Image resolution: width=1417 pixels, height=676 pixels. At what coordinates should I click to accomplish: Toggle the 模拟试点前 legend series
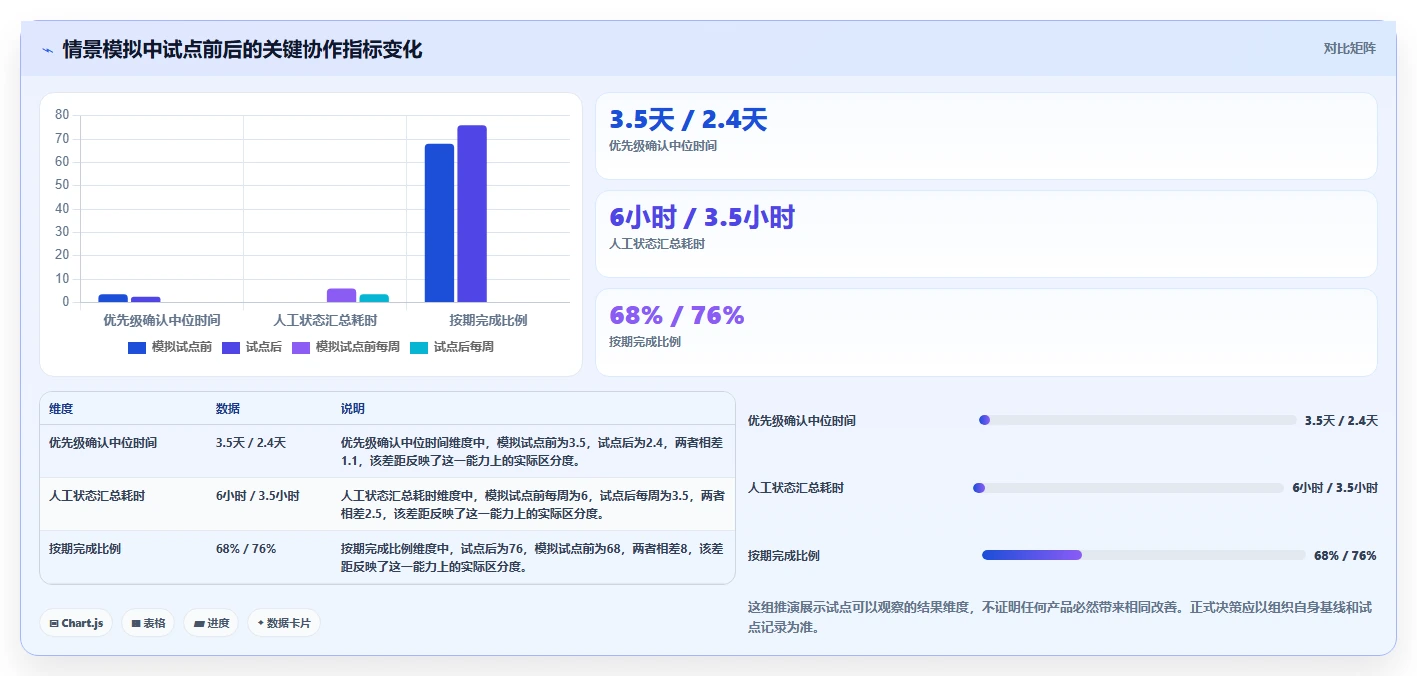coord(170,347)
